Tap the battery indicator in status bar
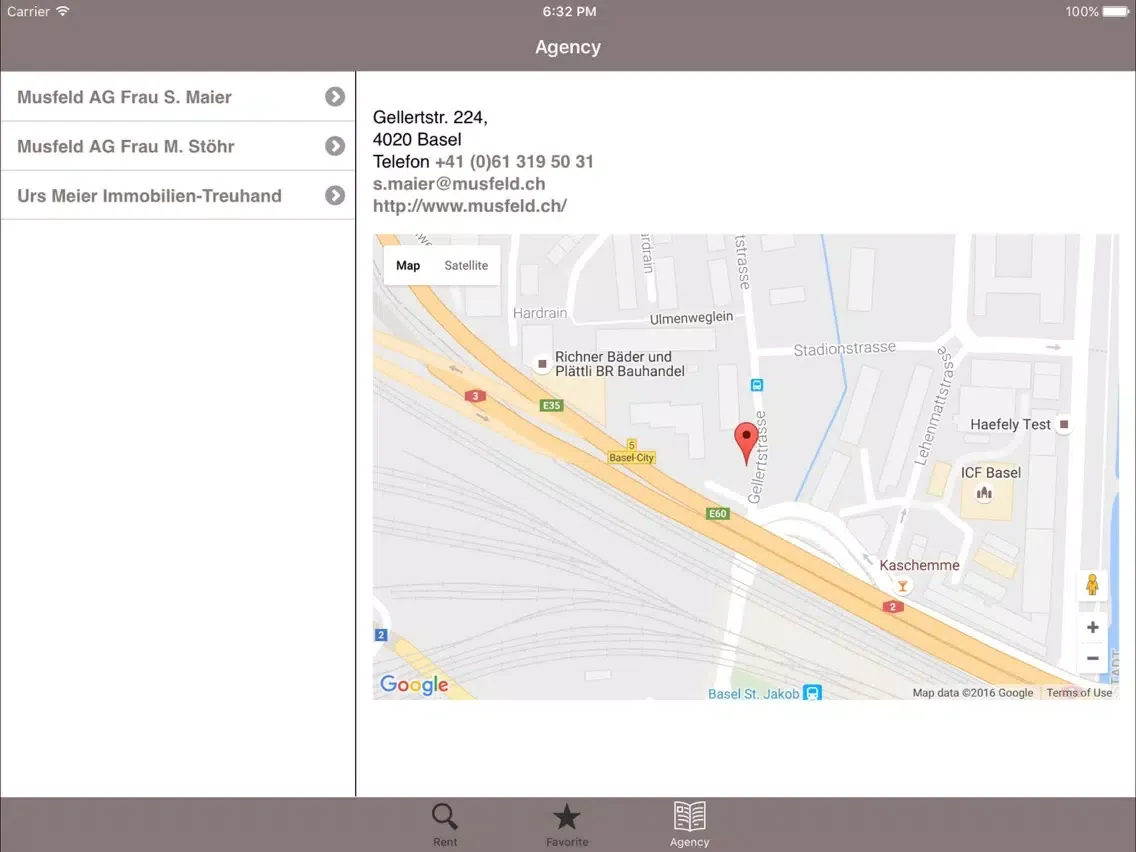 (x=1116, y=12)
